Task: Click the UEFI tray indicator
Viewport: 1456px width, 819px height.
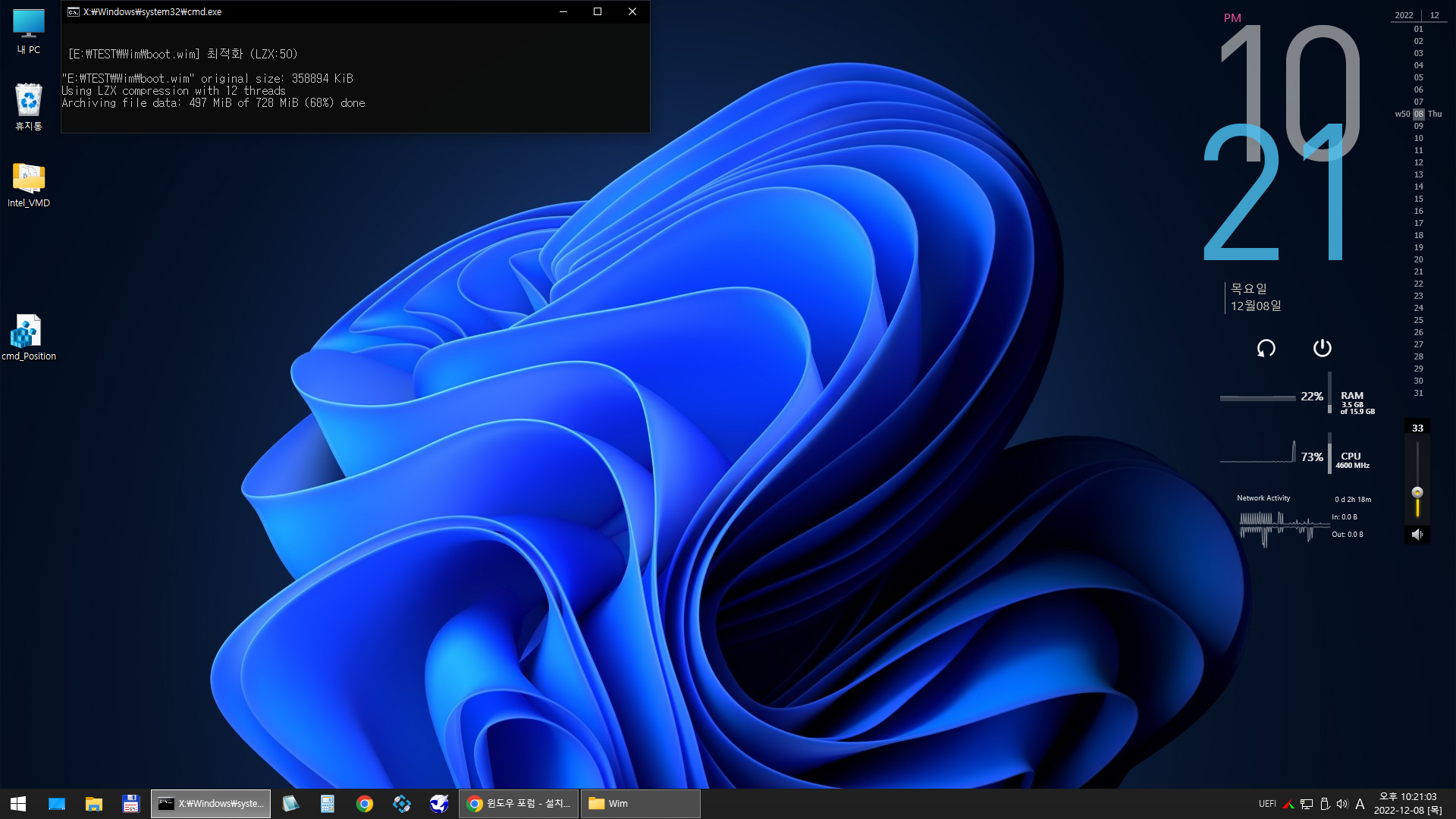Action: click(1267, 804)
